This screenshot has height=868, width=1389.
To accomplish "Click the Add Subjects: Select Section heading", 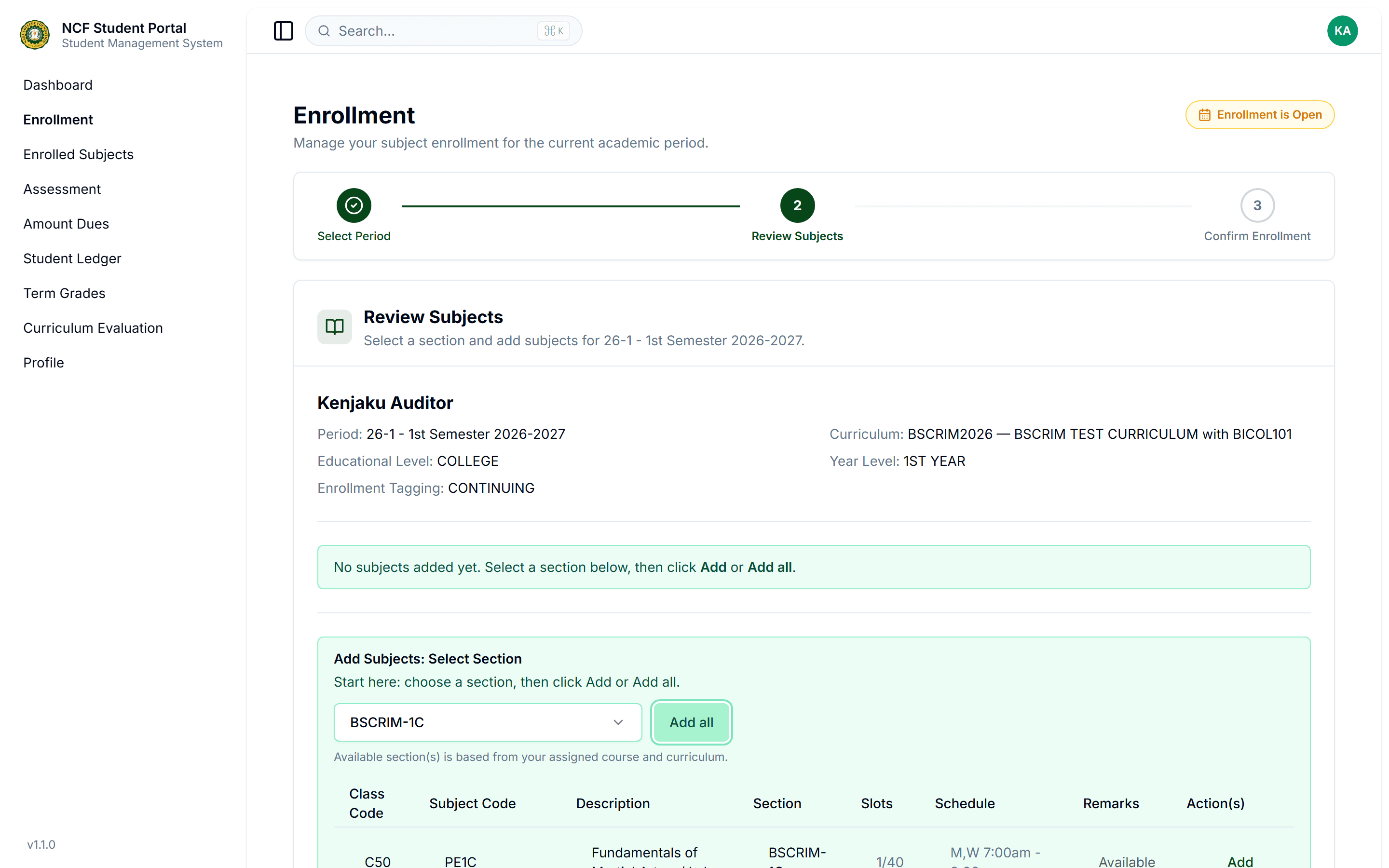I will [x=428, y=658].
